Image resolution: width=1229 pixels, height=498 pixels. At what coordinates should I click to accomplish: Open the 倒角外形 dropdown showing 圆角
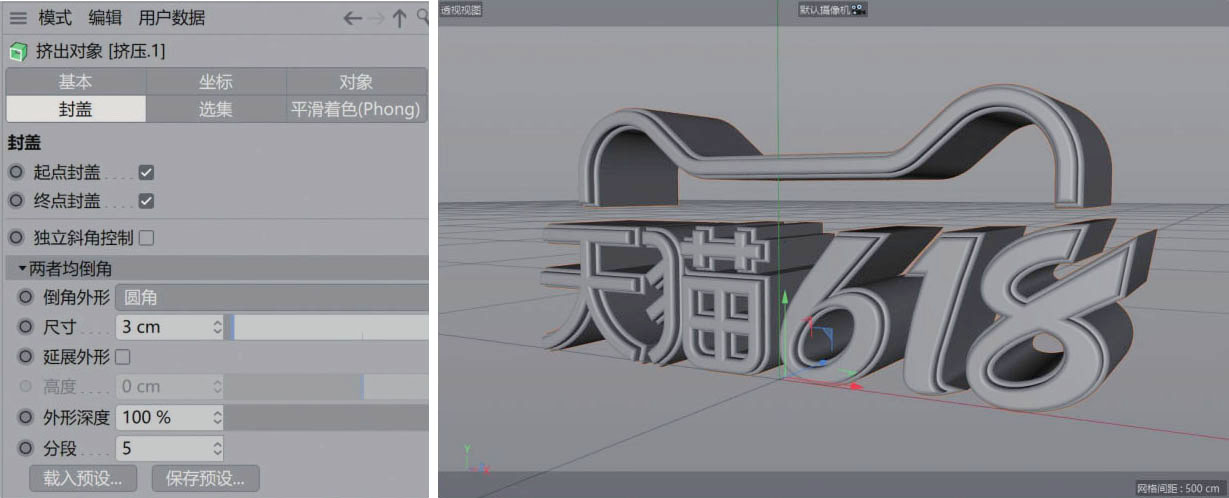pyautogui.click(x=270, y=297)
